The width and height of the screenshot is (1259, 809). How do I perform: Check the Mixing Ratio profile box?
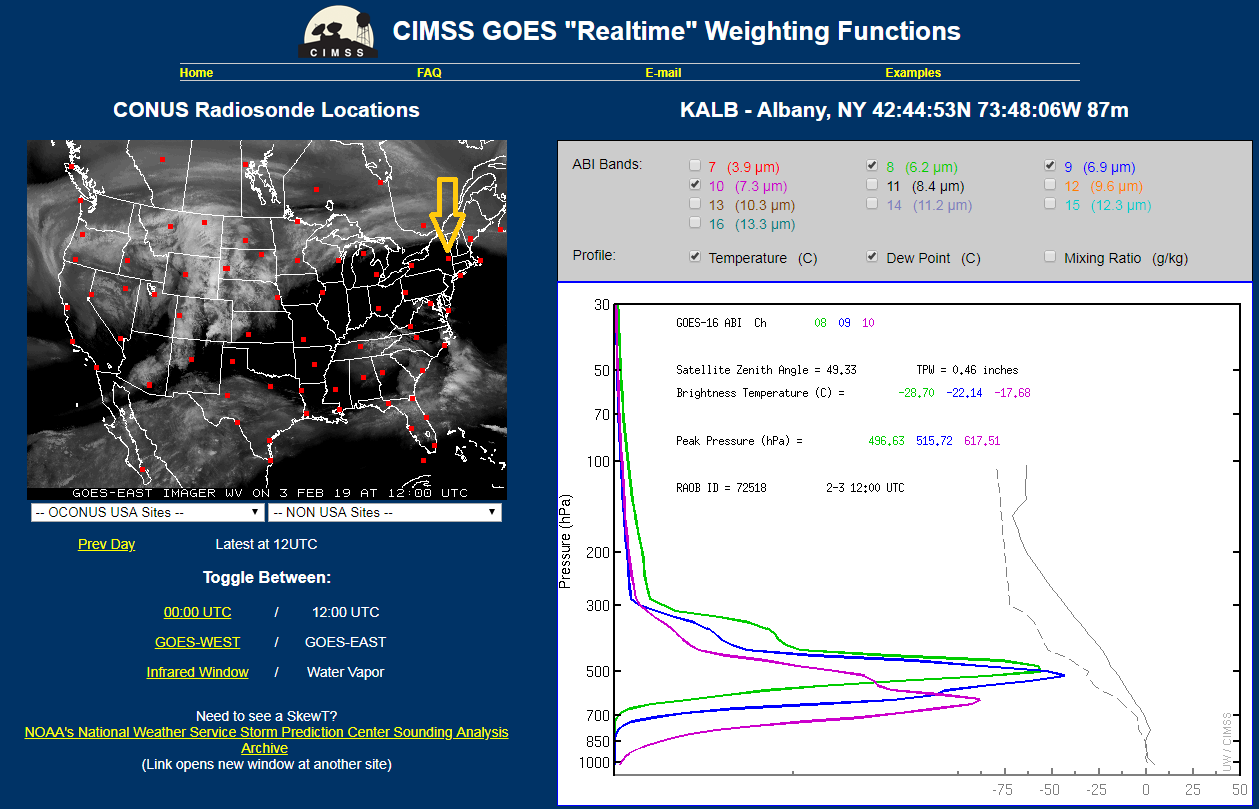coord(1050,257)
